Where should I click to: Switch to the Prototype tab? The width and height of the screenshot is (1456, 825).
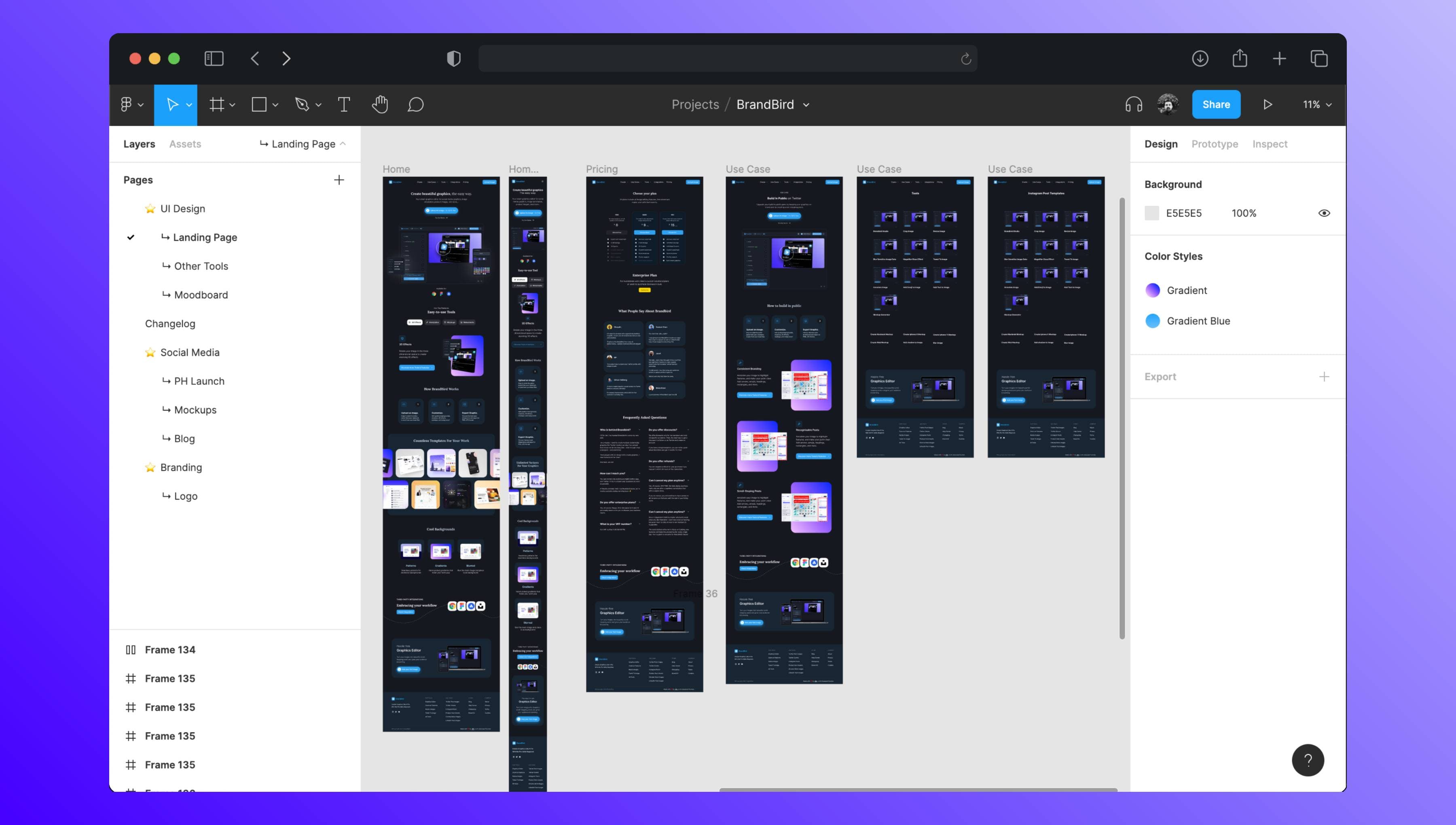tap(1215, 144)
